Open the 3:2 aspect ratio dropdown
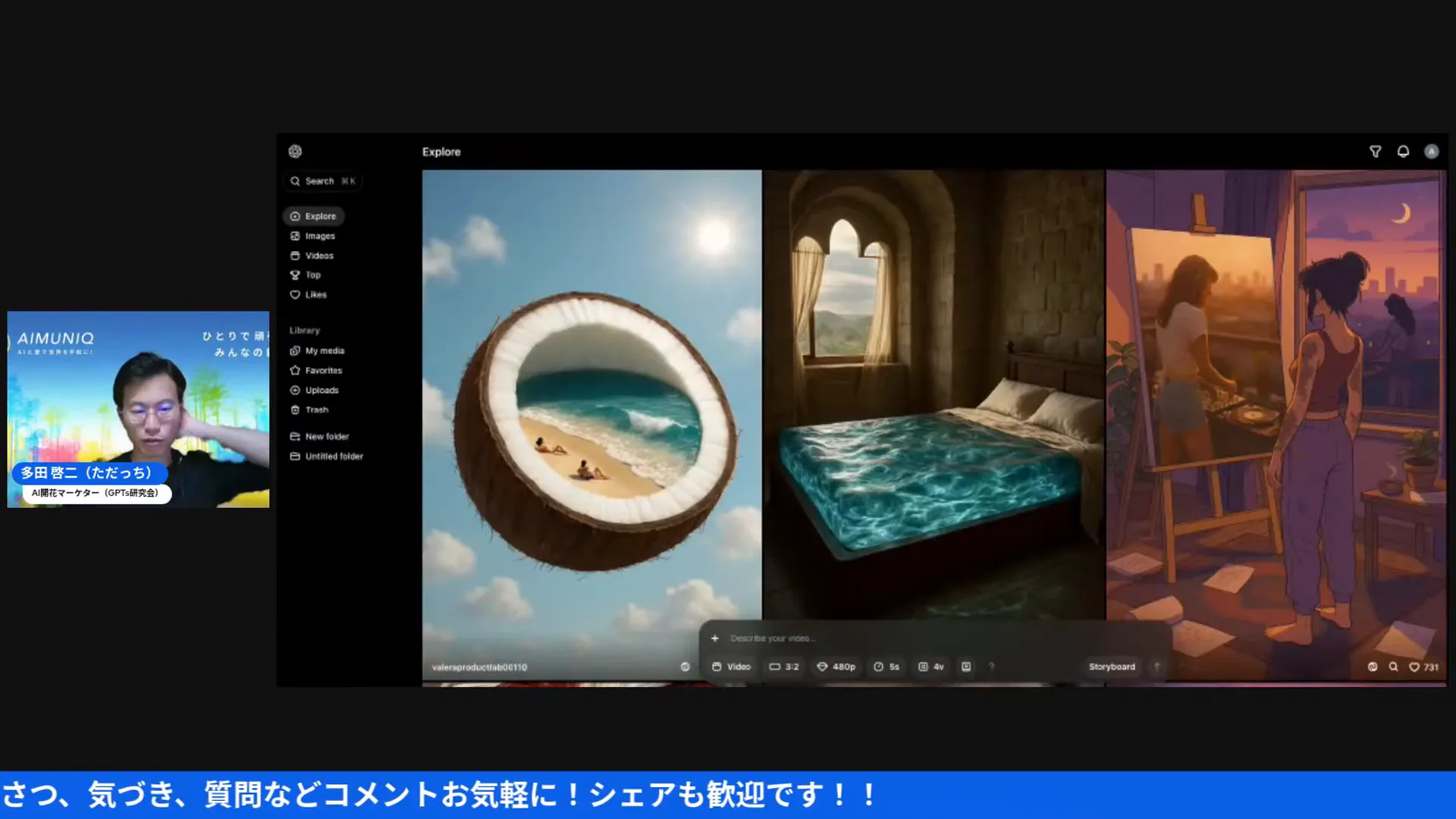The height and width of the screenshot is (819, 1456). 784,667
